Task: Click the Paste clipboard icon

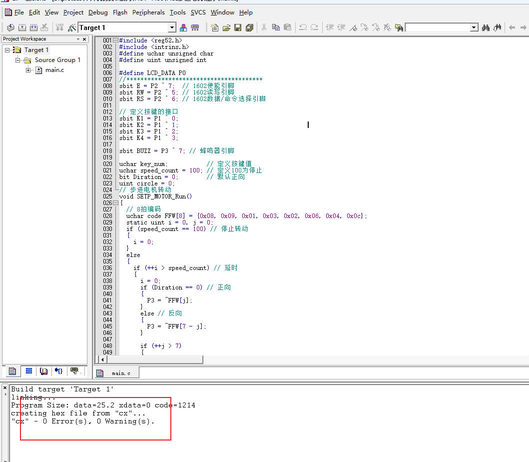Action: (x=287, y=28)
